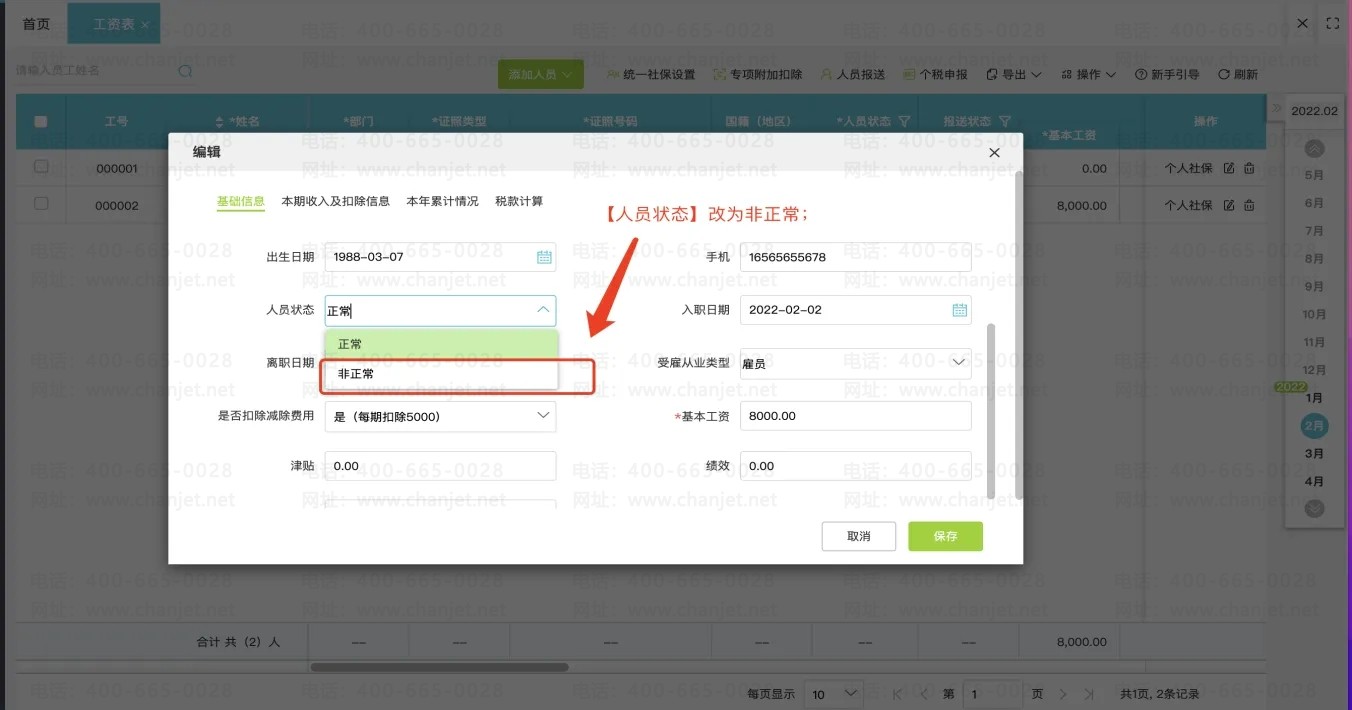This screenshot has height=710, width=1352.
Task: Close the 编辑 dialog with X
Action: click(994, 153)
